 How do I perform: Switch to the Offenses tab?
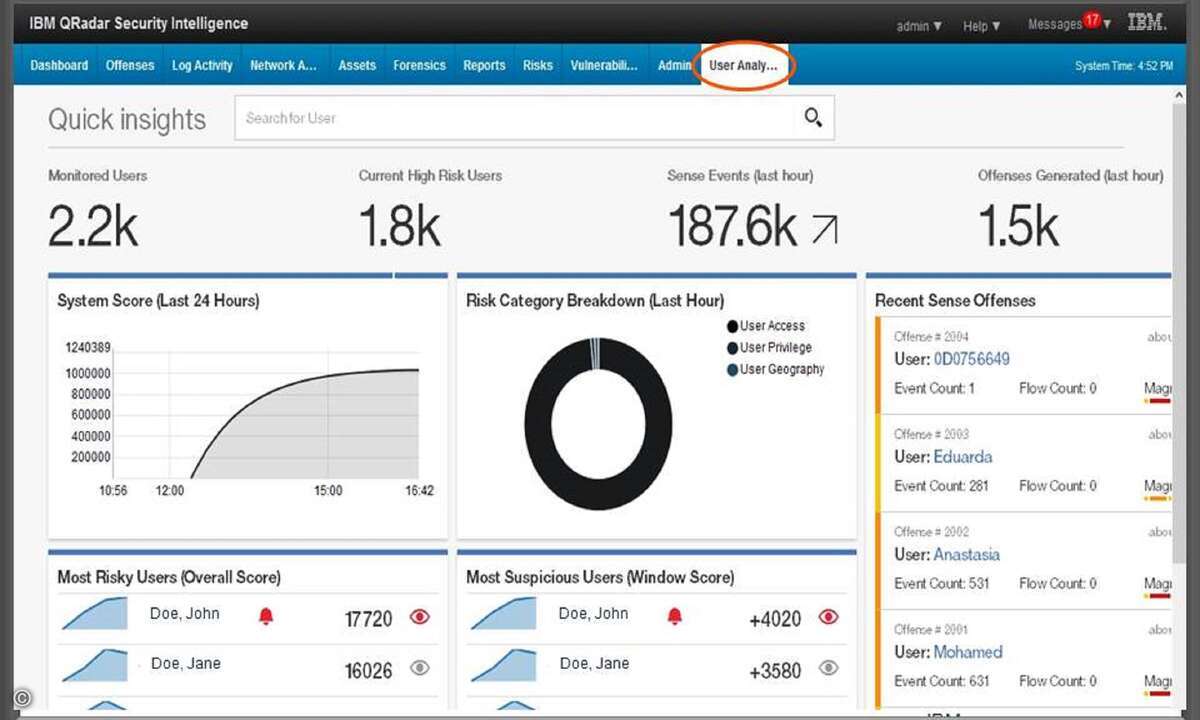click(x=130, y=65)
